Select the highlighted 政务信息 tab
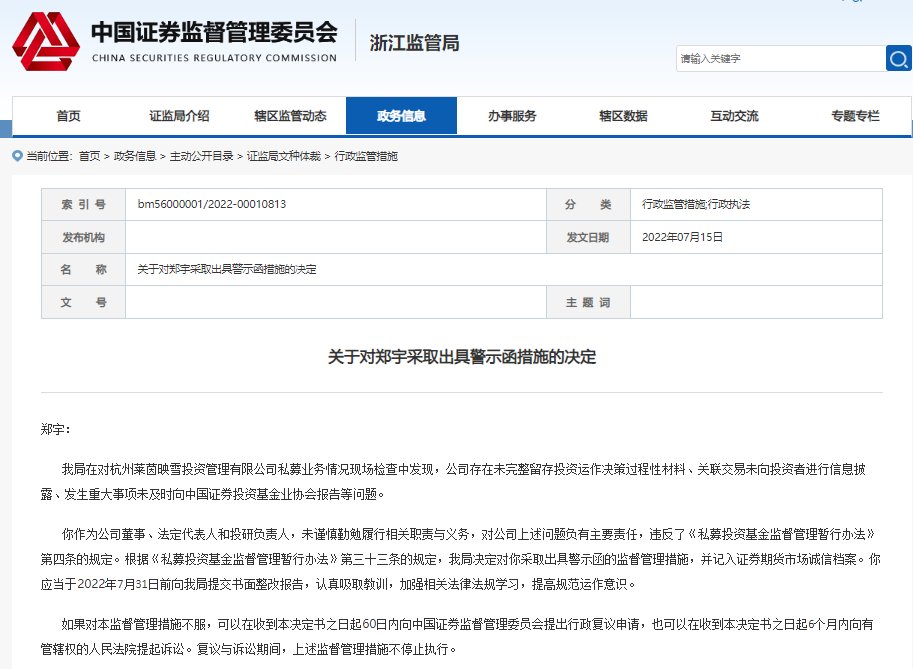 coord(401,115)
